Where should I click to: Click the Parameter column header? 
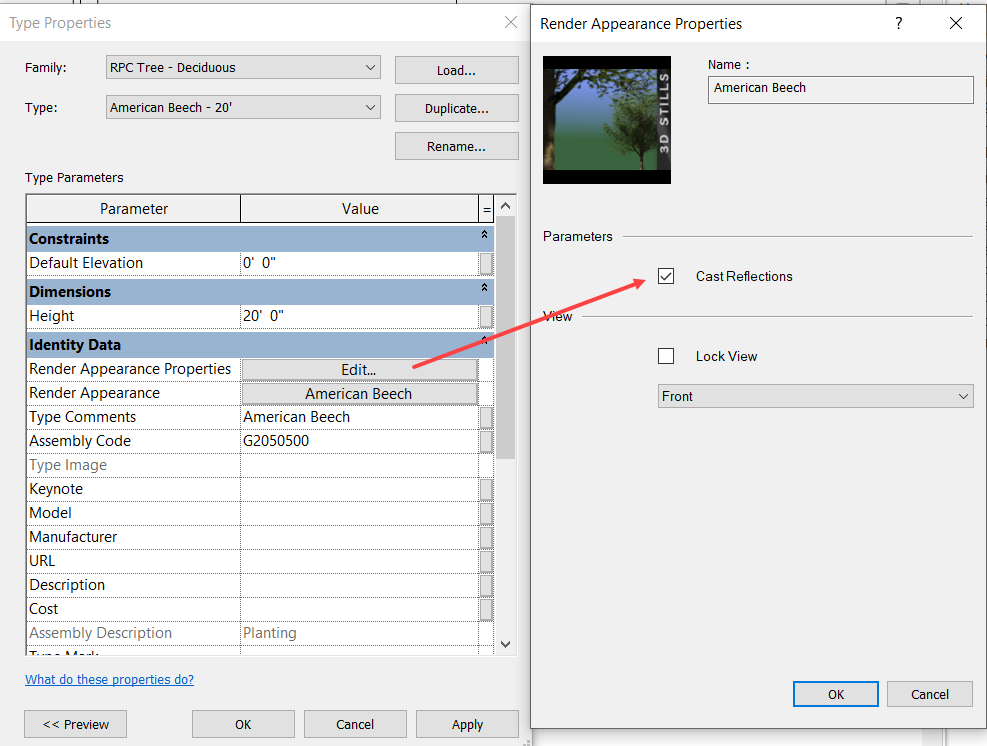point(133,209)
